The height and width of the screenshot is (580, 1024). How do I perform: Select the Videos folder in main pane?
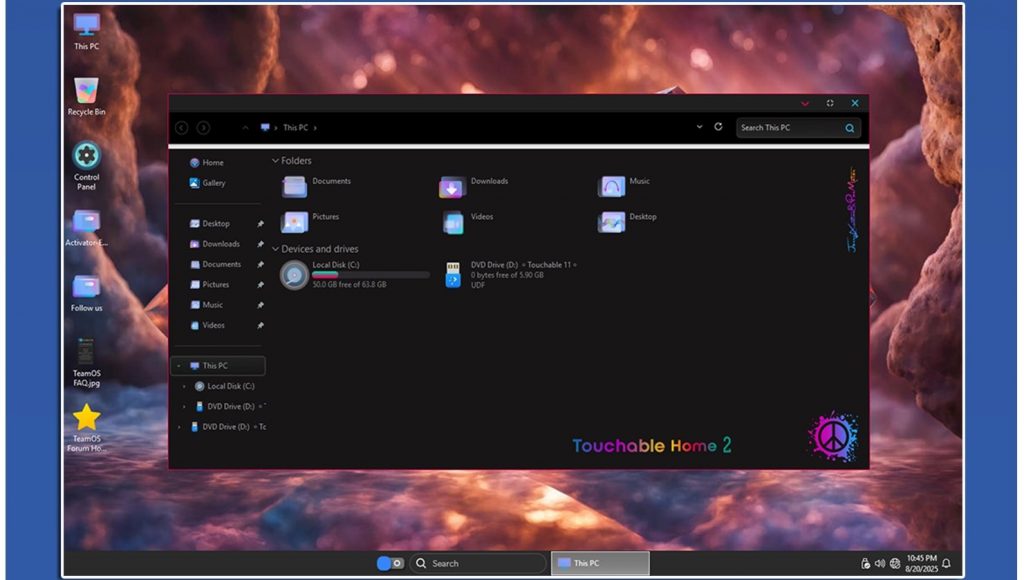[x=468, y=222]
